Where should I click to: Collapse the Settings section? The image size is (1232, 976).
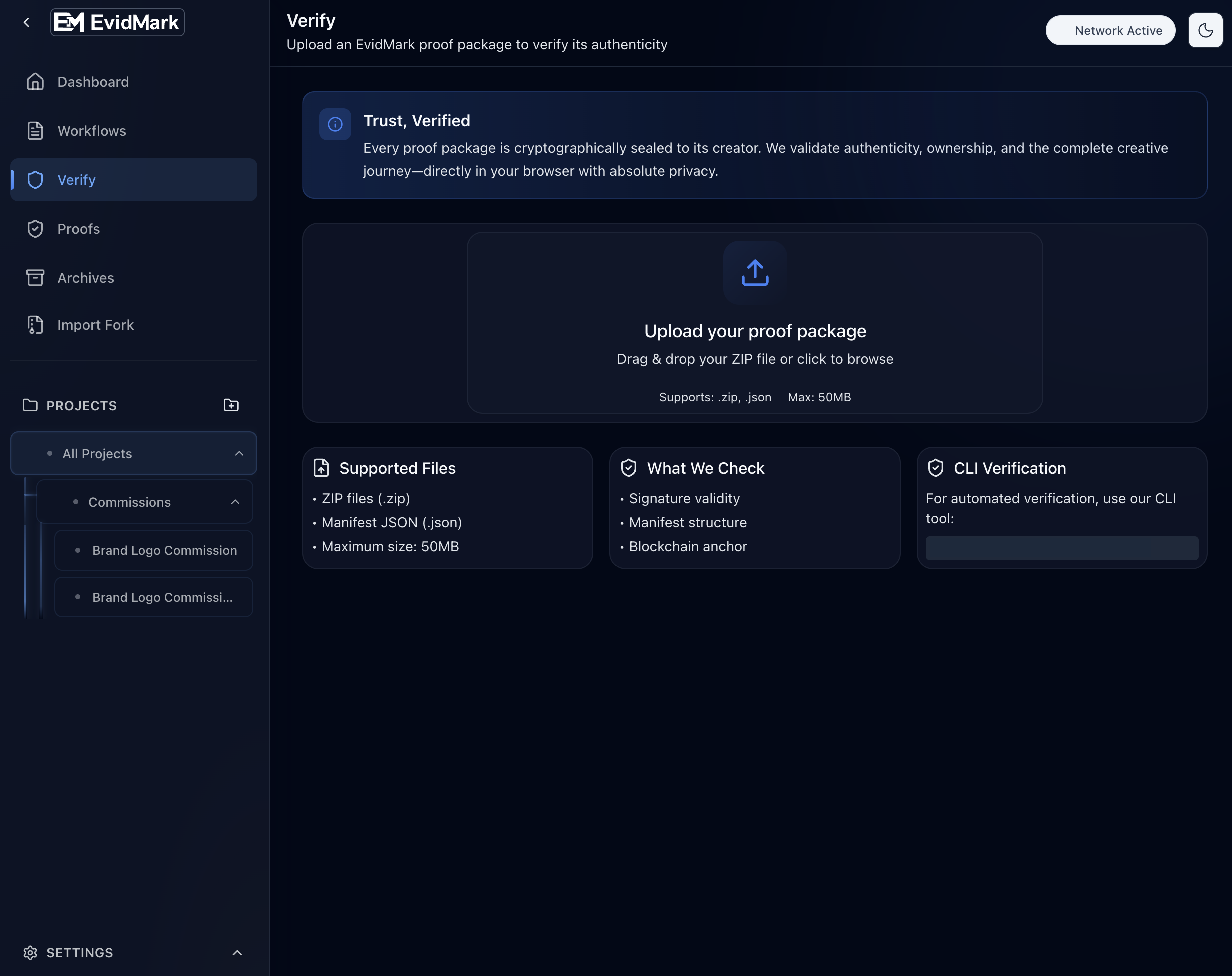tap(237, 952)
